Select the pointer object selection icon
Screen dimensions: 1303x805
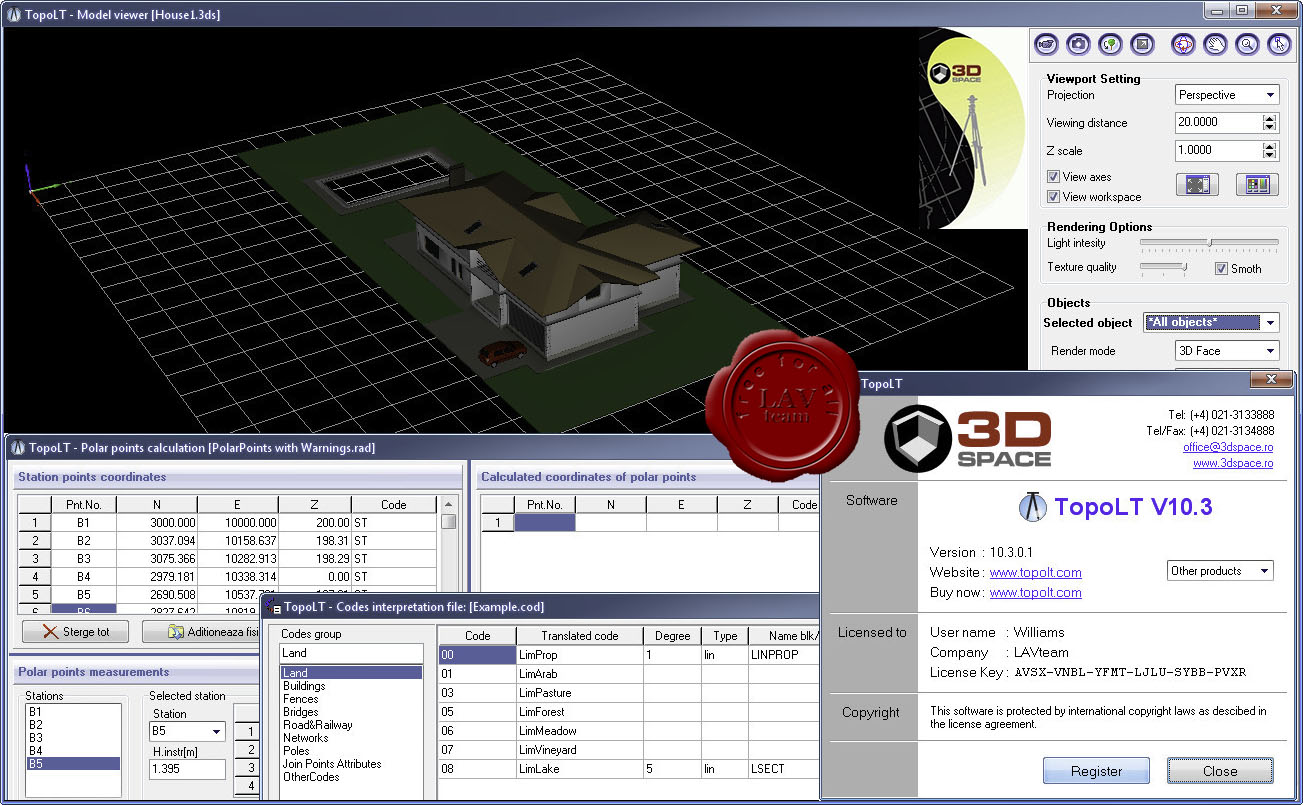(x=1279, y=44)
